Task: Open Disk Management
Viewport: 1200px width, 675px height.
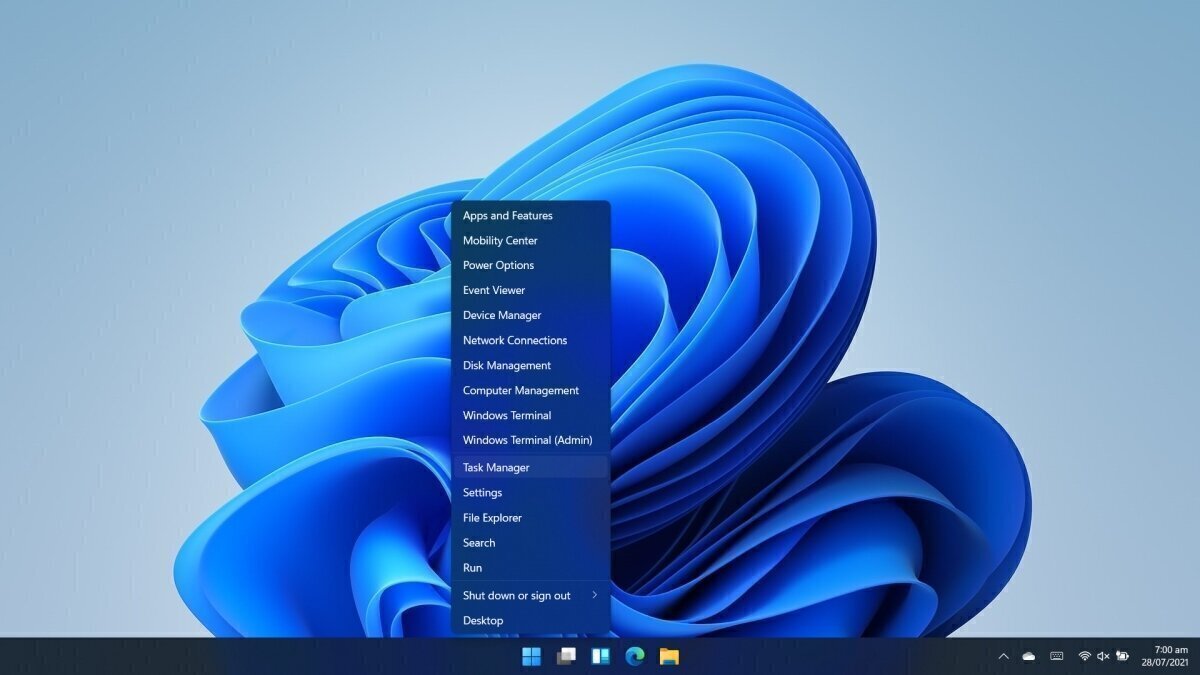Action: tap(506, 365)
